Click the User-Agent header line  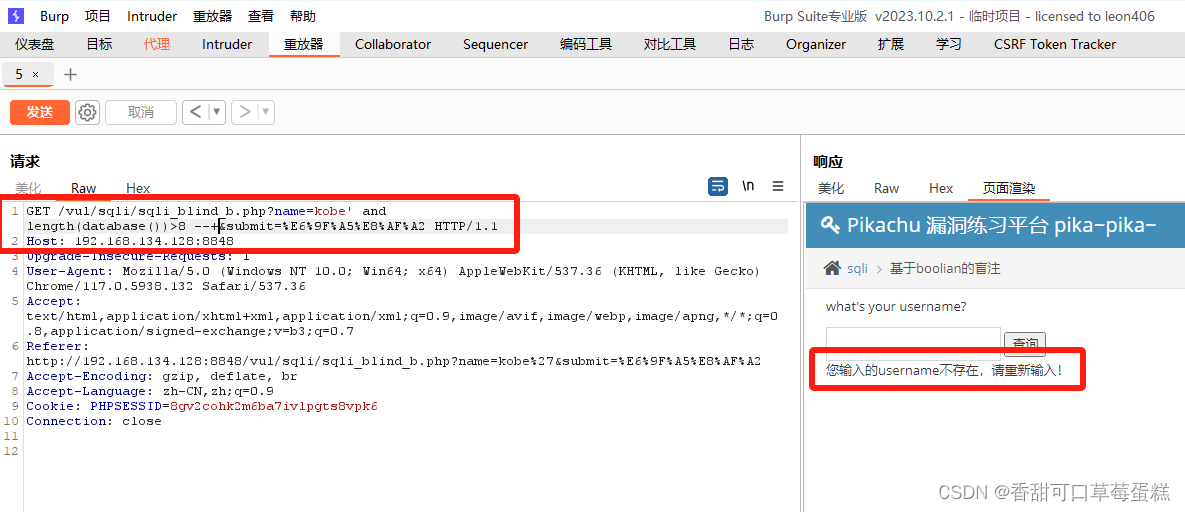pyautogui.click(x=393, y=278)
